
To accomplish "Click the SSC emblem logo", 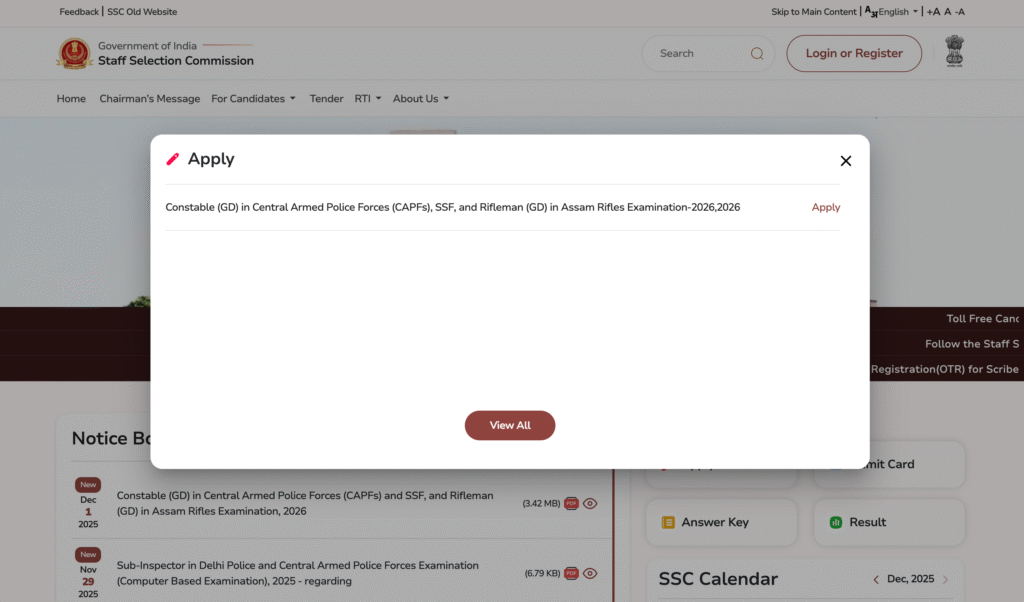I will coord(75,53).
